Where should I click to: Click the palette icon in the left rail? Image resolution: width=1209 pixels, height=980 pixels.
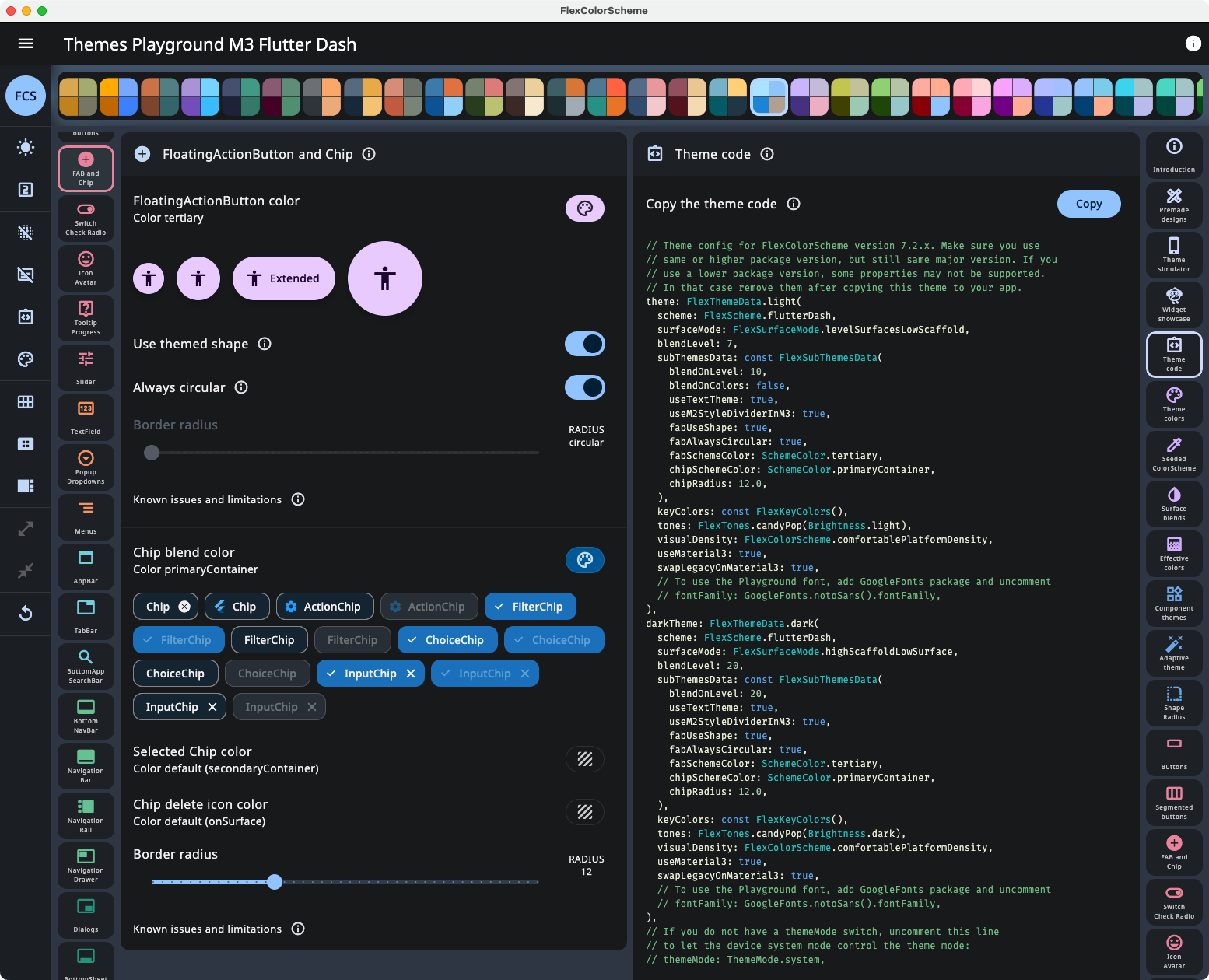[x=26, y=359]
